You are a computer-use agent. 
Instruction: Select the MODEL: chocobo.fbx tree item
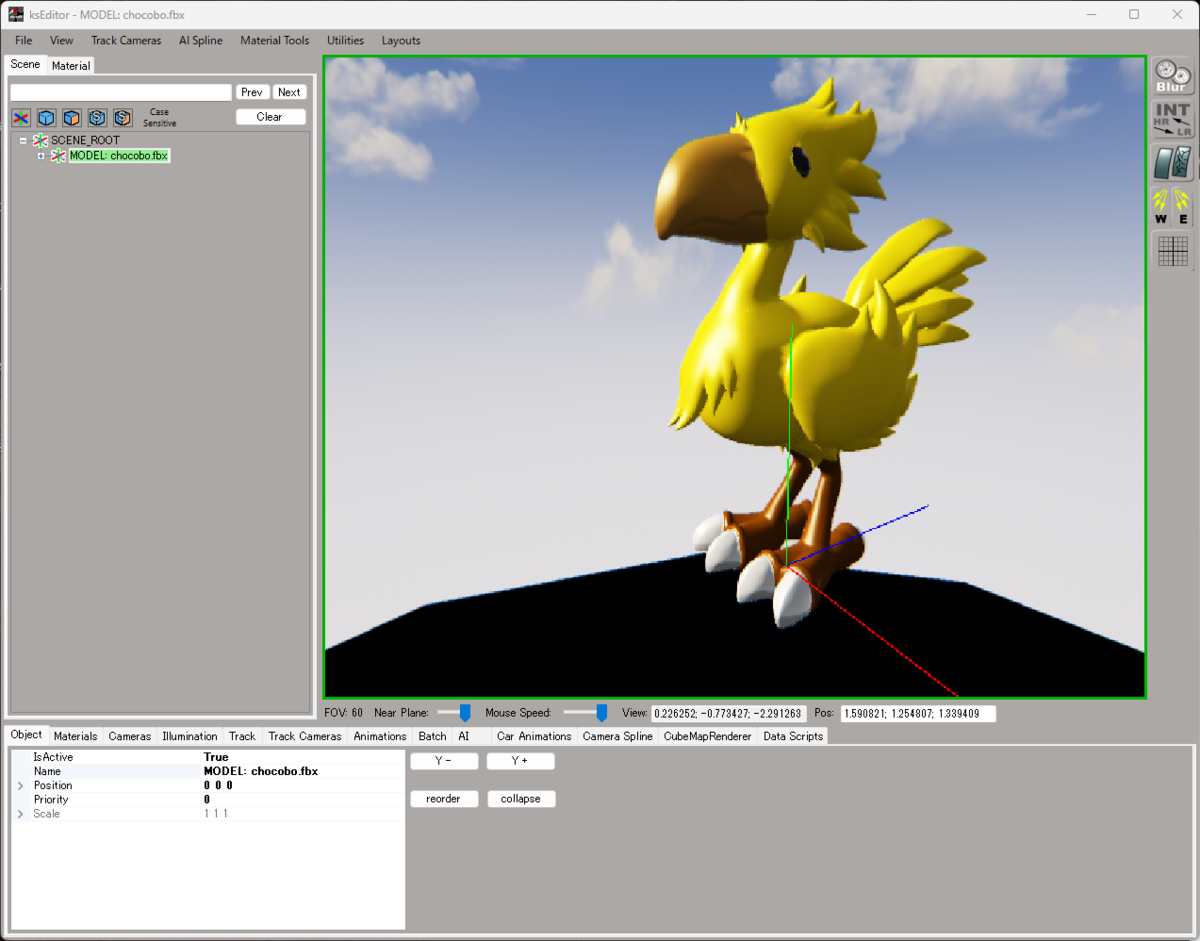pyautogui.click(x=119, y=156)
